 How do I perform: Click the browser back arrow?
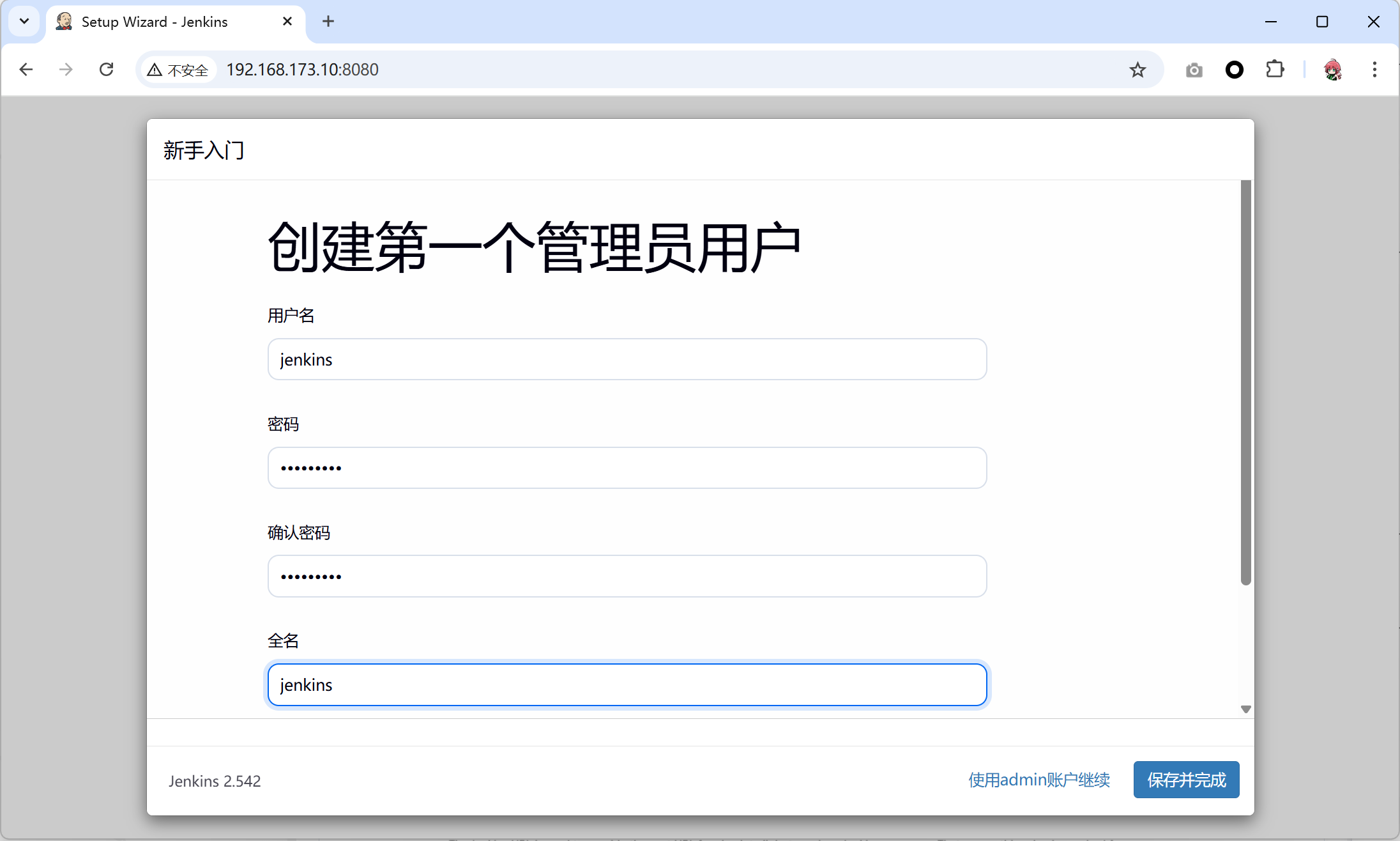26,70
